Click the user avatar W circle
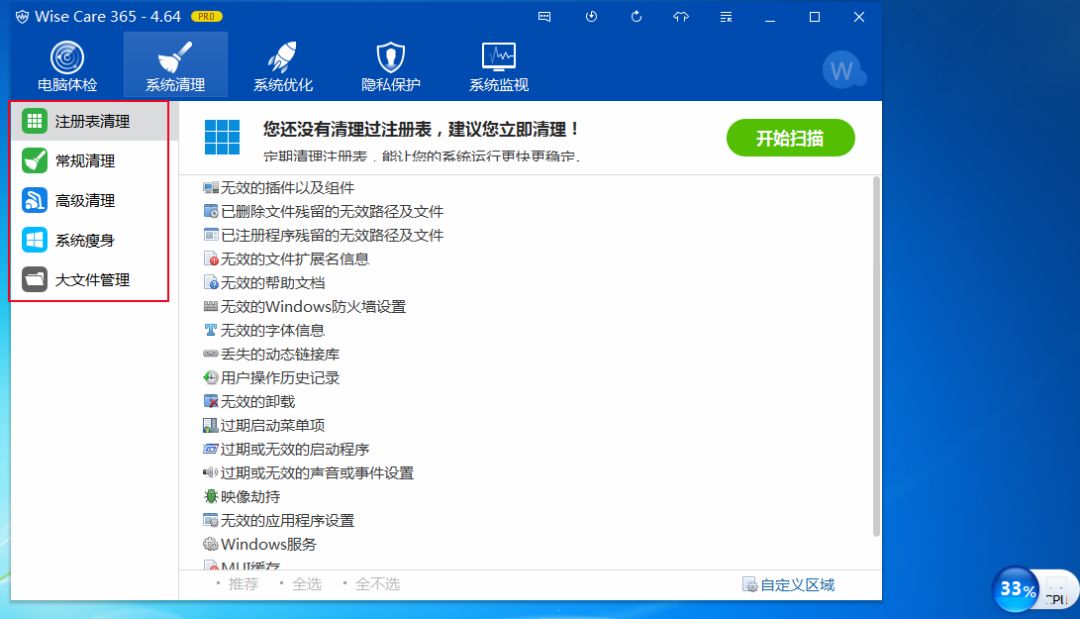 pos(843,70)
